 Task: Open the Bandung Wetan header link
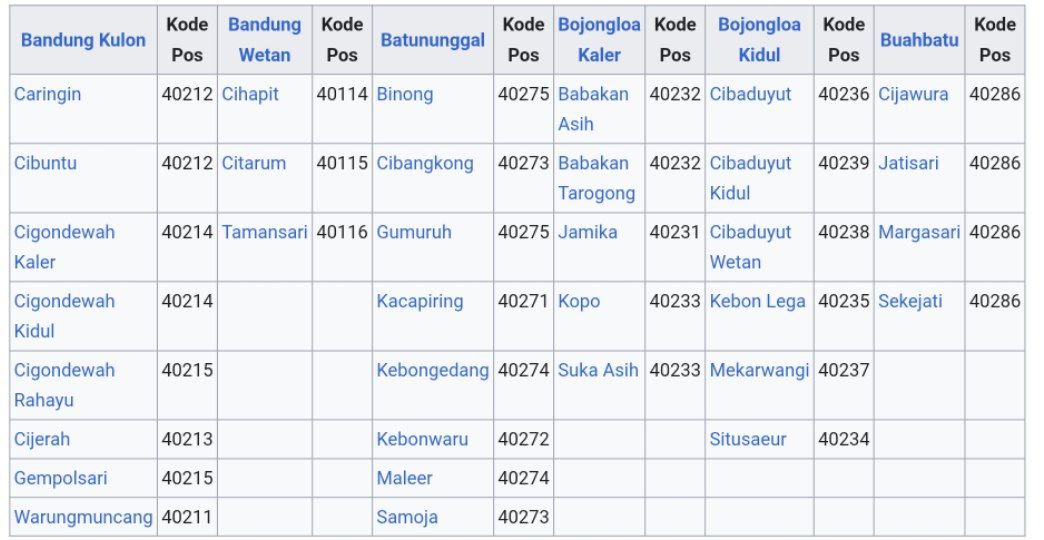[264, 40]
